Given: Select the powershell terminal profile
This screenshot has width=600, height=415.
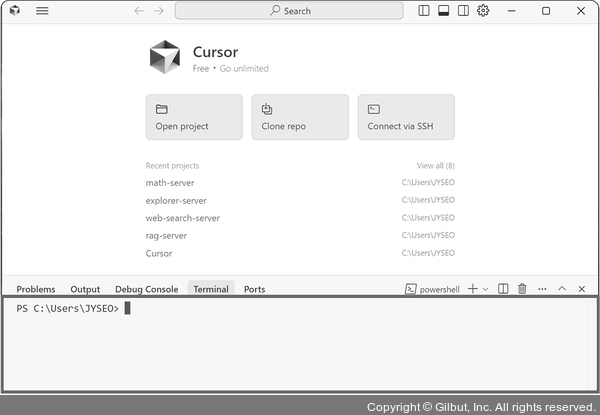Looking at the screenshot, I should point(432,289).
